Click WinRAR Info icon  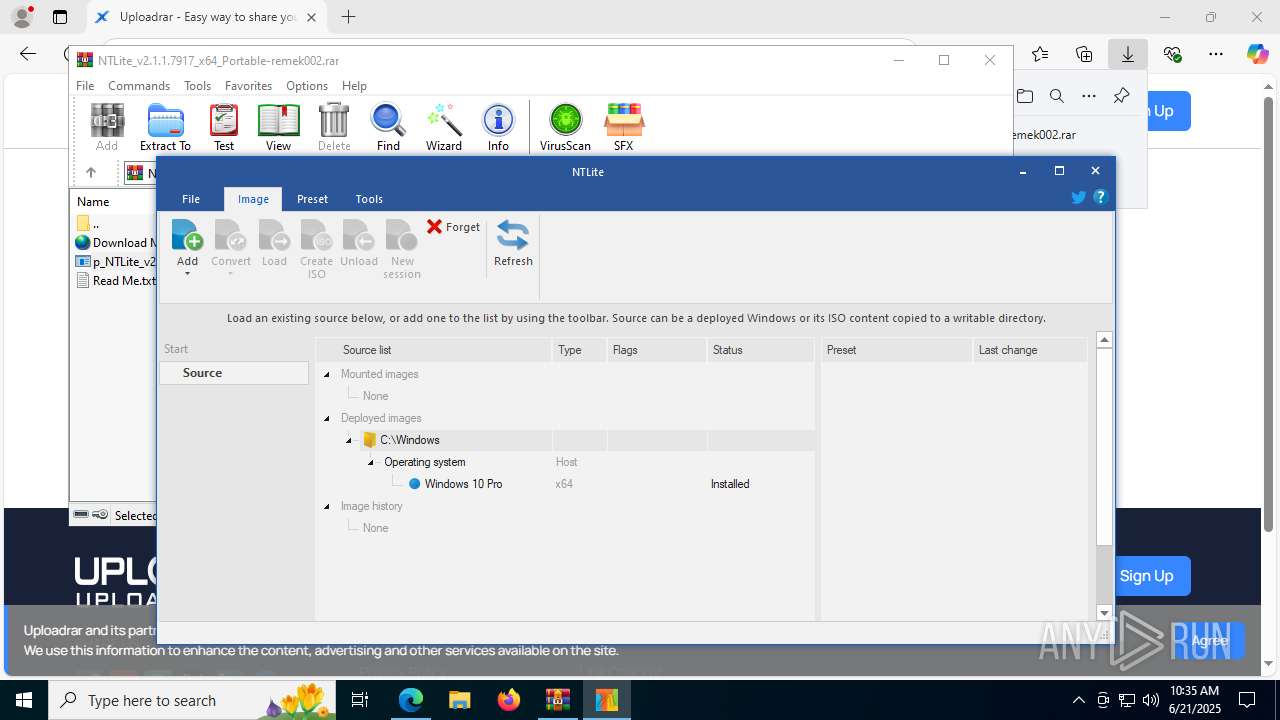click(x=498, y=127)
